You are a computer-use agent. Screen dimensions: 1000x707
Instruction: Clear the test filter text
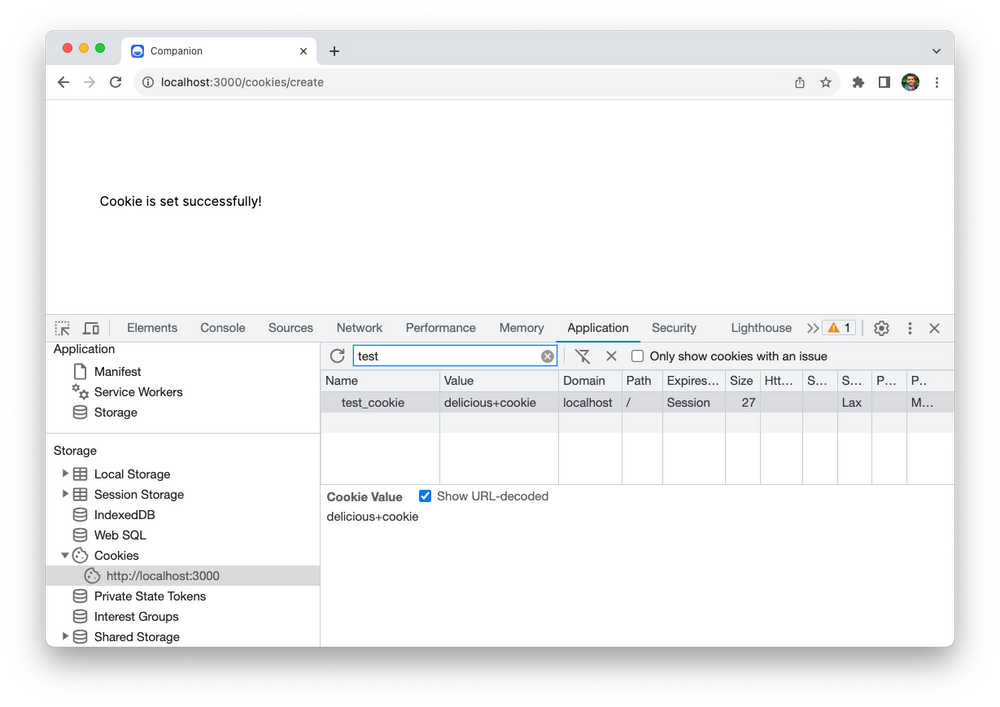point(547,355)
